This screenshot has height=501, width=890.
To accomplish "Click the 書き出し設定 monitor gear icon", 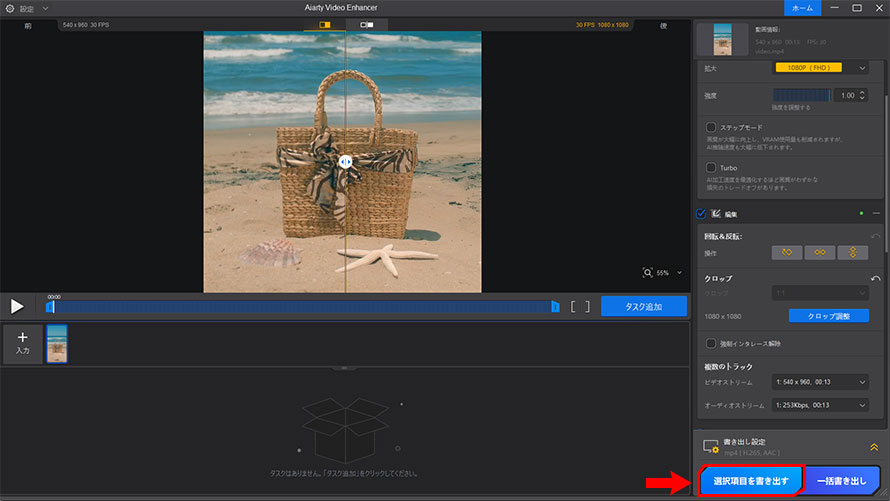I will click(x=711, y=447).
